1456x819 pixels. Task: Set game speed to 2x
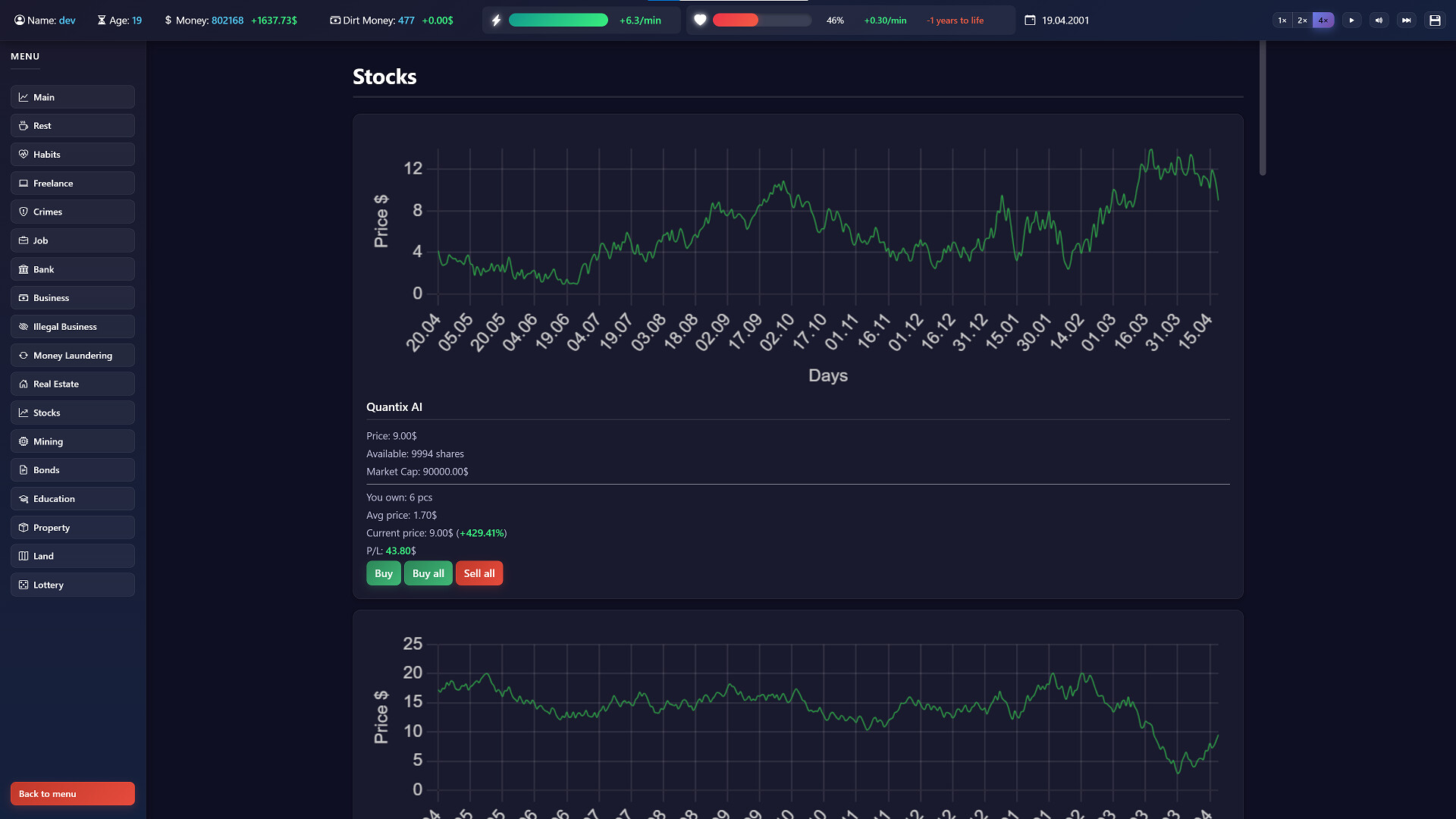click(1302, 20)
